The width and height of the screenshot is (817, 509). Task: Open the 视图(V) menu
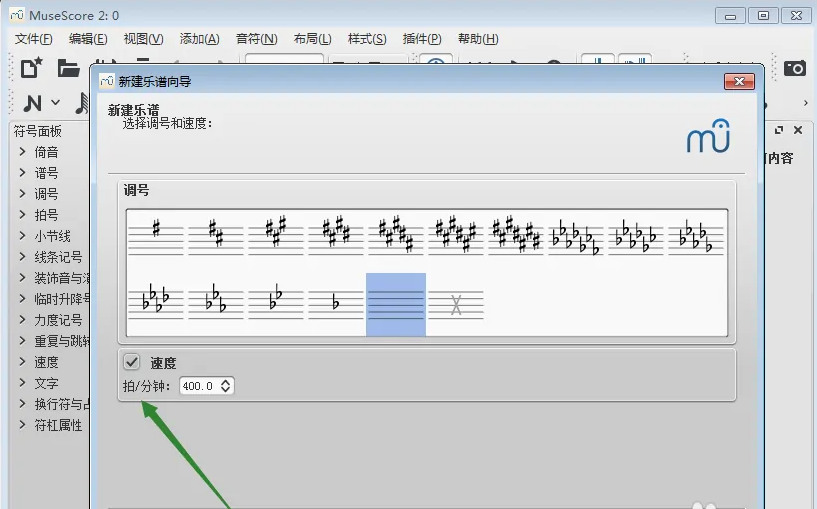[143, 39]
